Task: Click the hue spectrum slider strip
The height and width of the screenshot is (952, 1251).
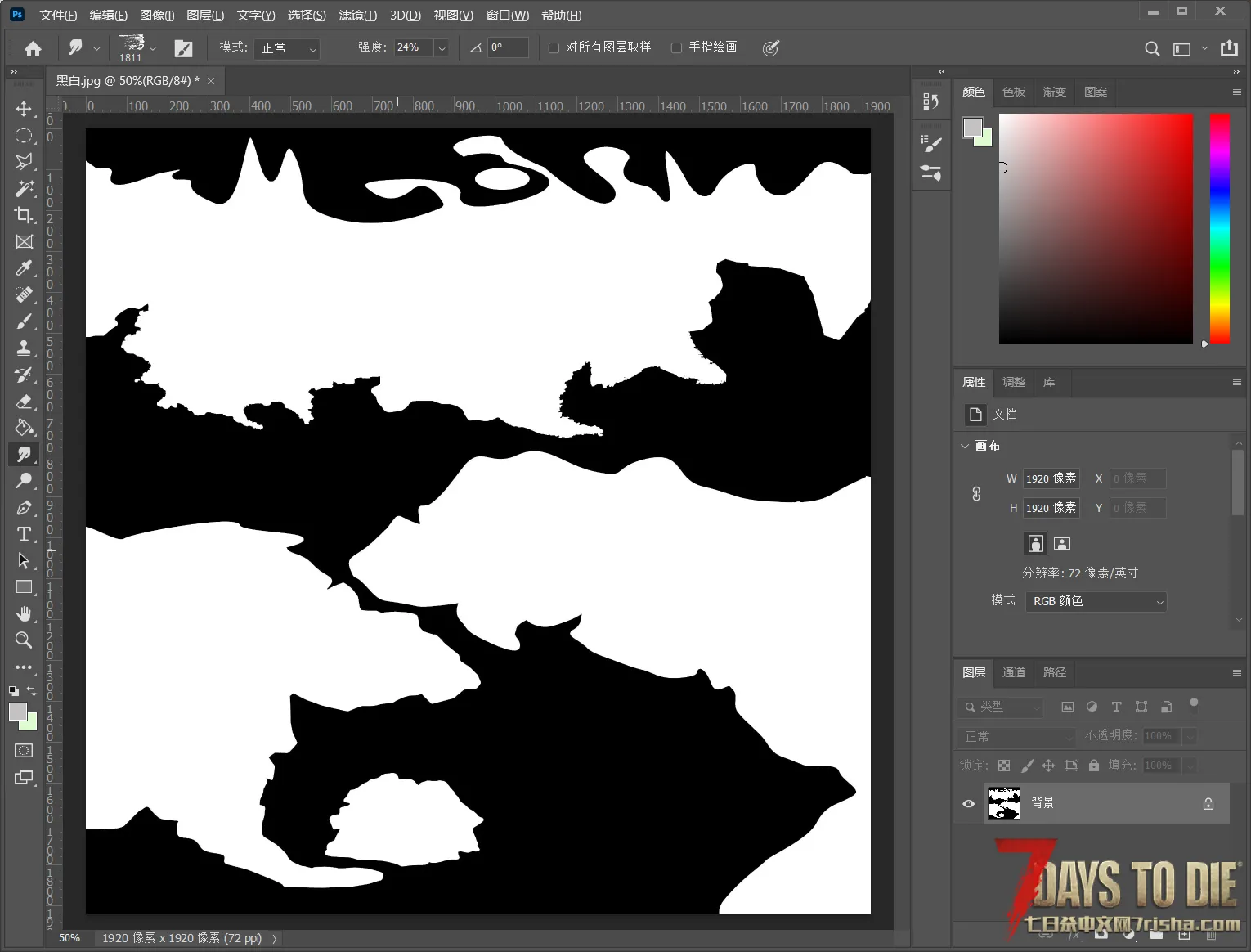Action: click(x=1220, y=228)
